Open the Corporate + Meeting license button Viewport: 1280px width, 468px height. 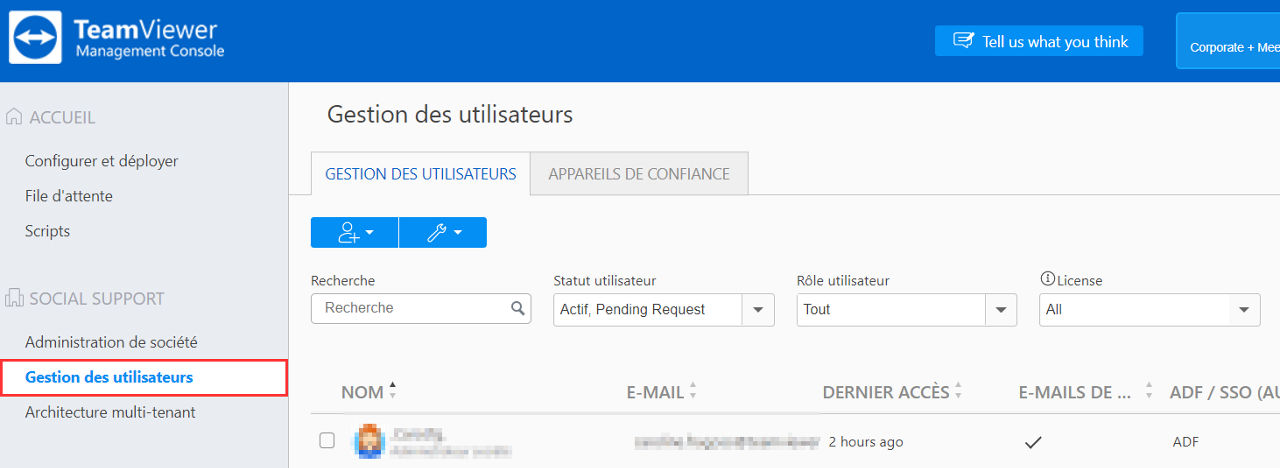pyautogui.click(x=1228, y=41)
